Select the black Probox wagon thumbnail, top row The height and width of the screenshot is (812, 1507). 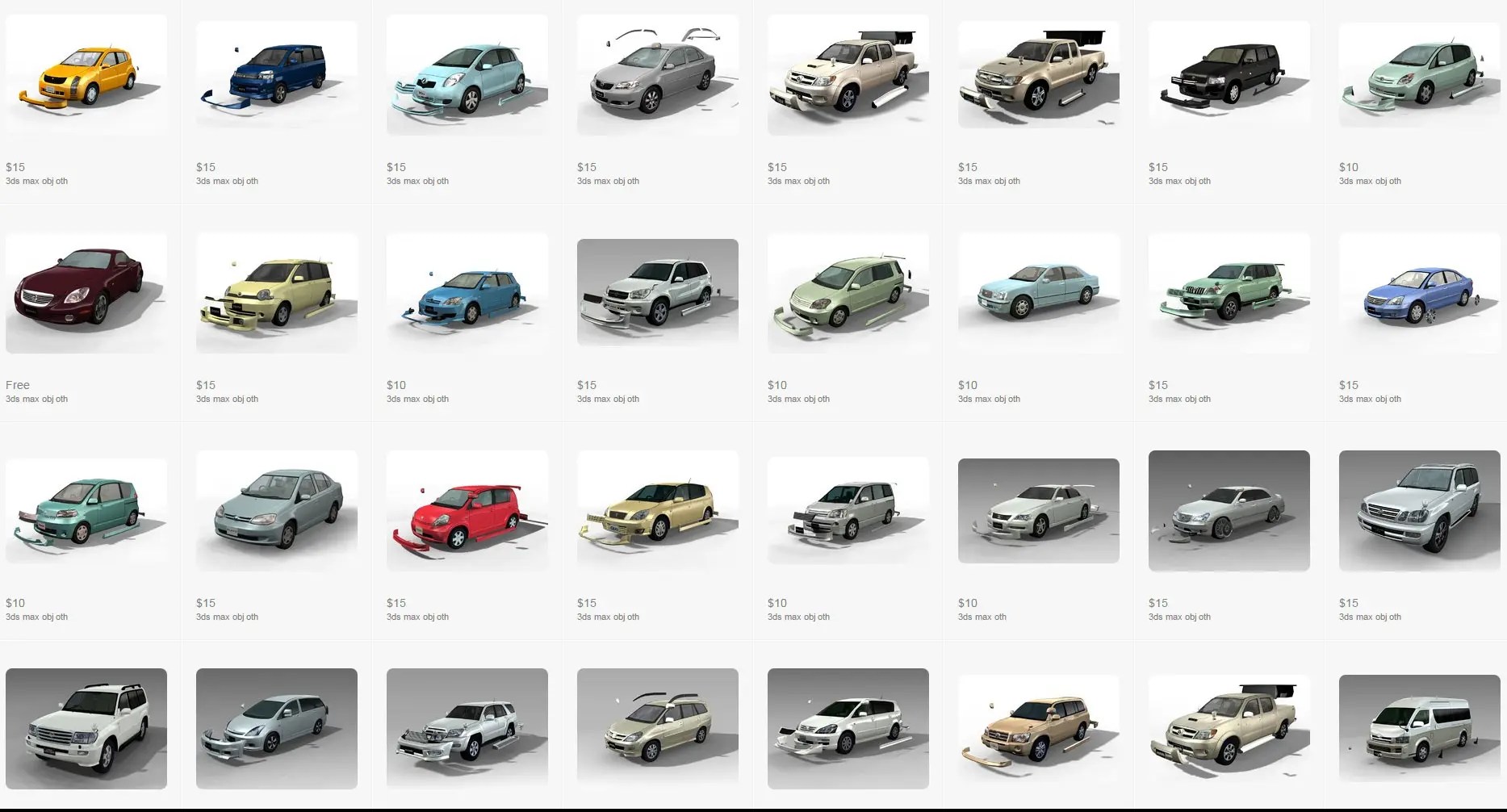coord(1229,73)
